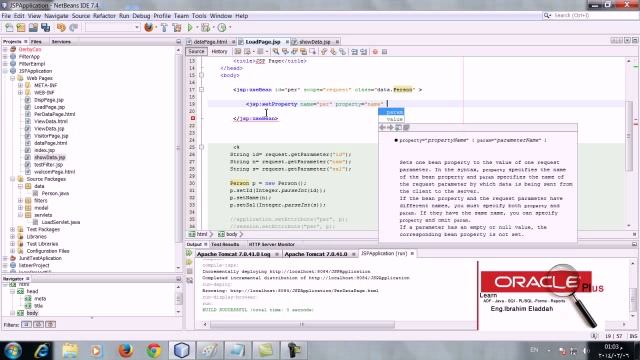
Task: Toggle the third Navigator filter button
Action: (51, 324)
